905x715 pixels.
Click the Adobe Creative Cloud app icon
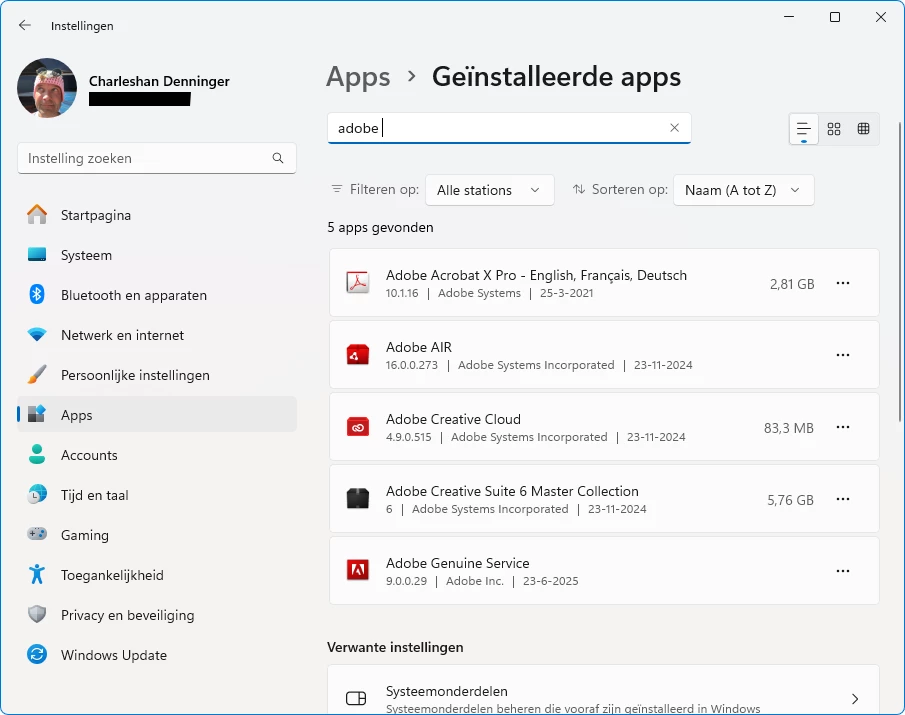(358, 427)
